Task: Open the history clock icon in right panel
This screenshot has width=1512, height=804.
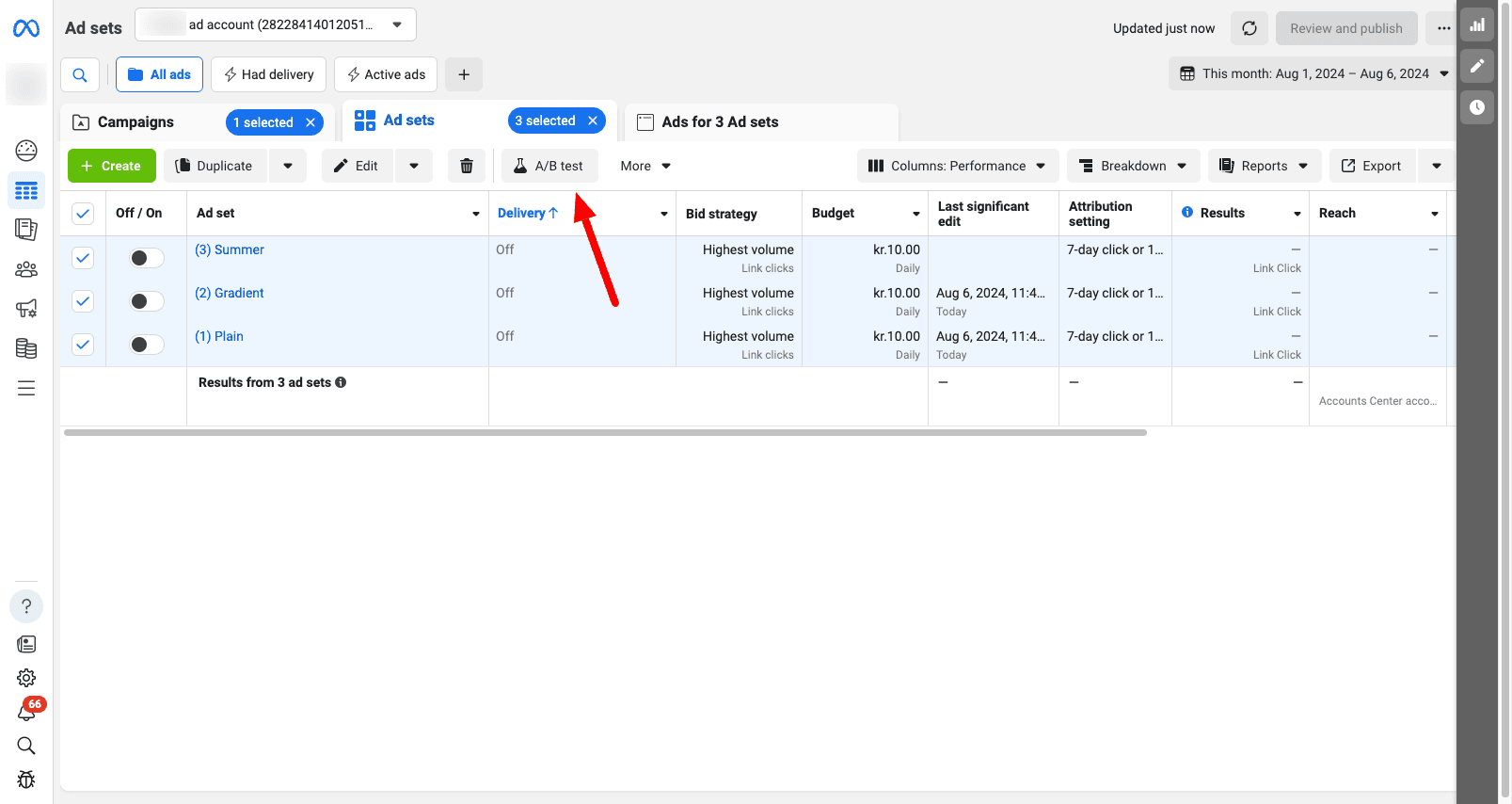Action: [1477, 107]
